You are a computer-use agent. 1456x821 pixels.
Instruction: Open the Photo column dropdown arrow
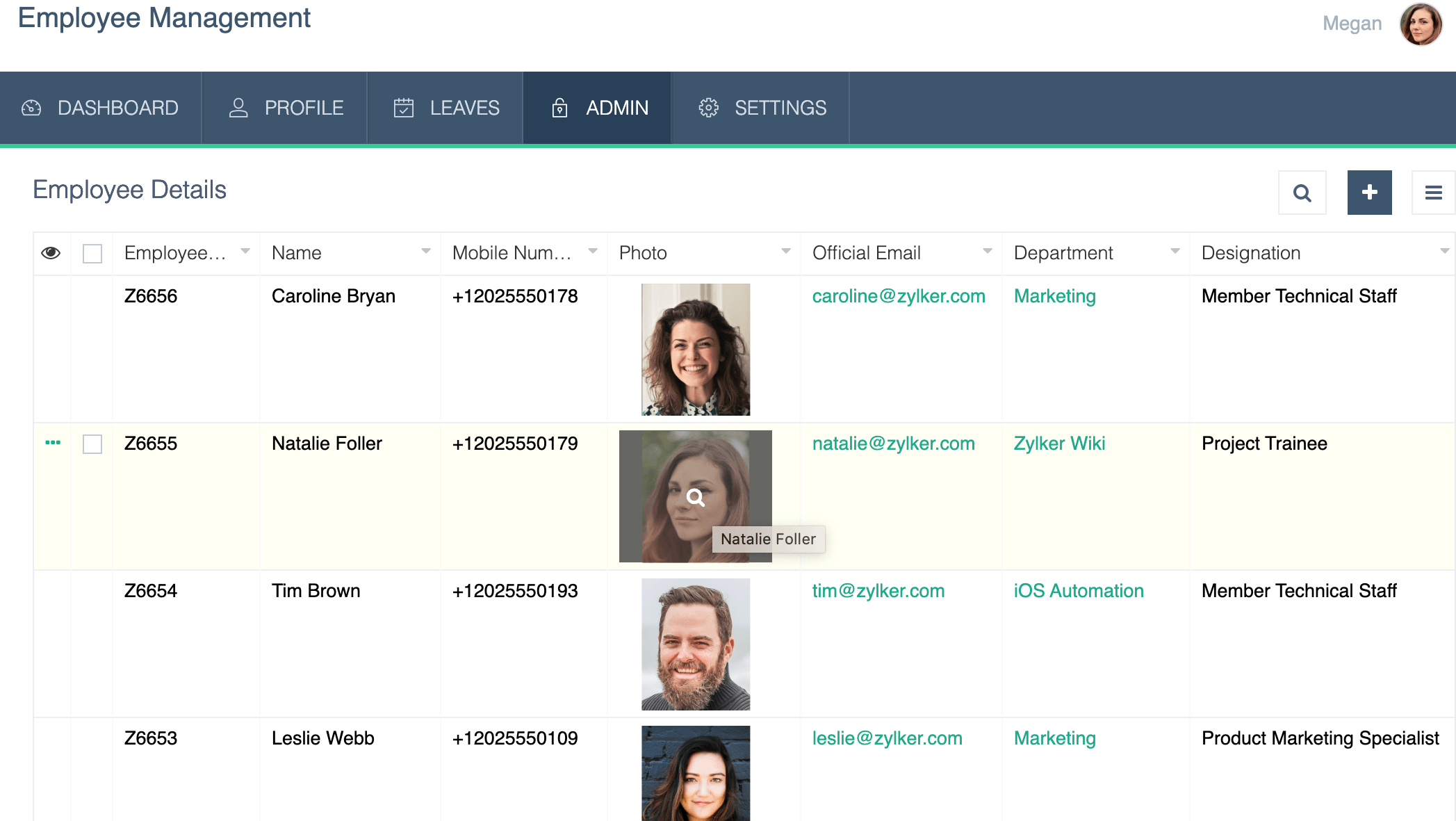pos(785,252)
